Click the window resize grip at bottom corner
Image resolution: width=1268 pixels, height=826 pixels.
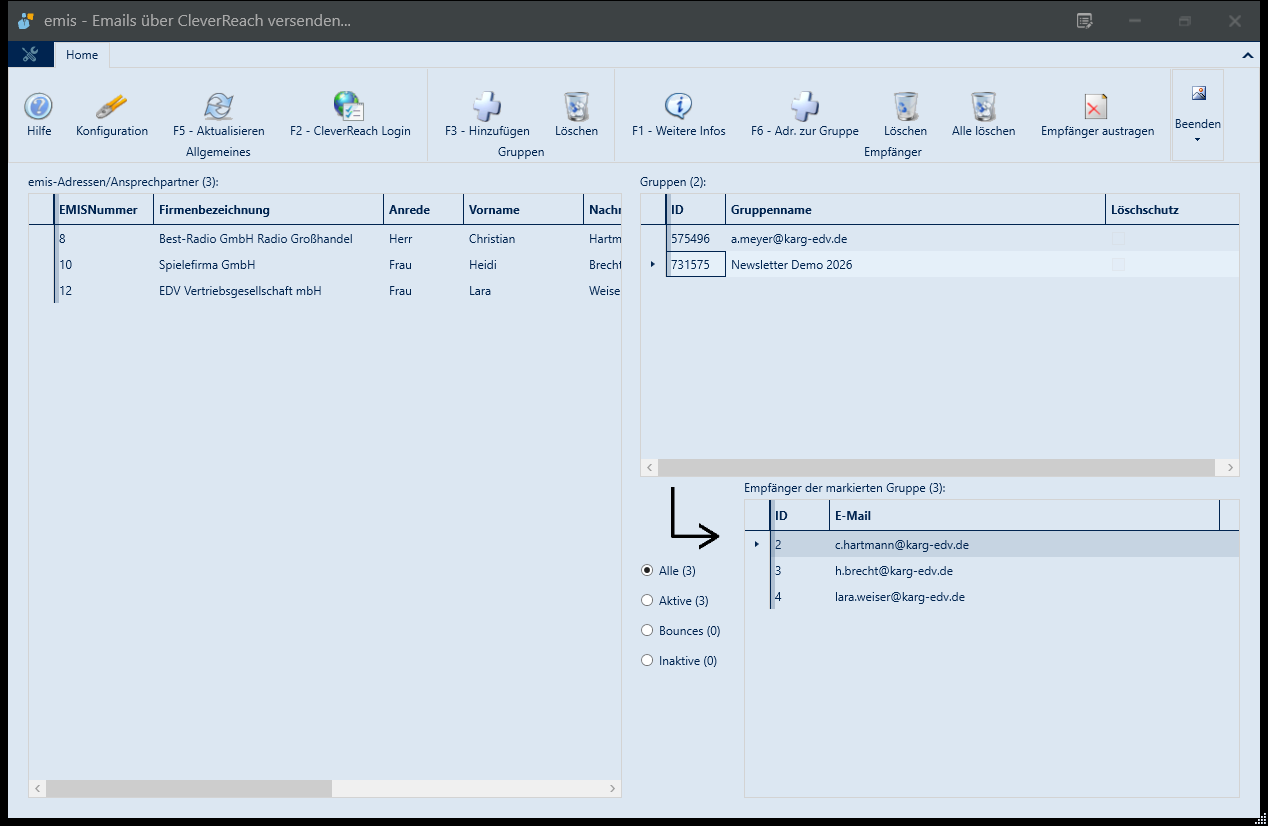click(1259, 817)
